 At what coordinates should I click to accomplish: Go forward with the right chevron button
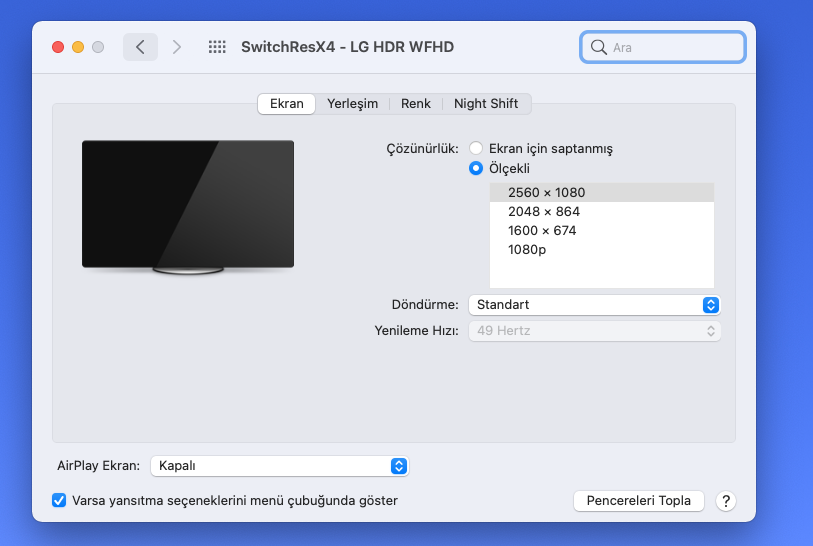click(x=176, y=47)
